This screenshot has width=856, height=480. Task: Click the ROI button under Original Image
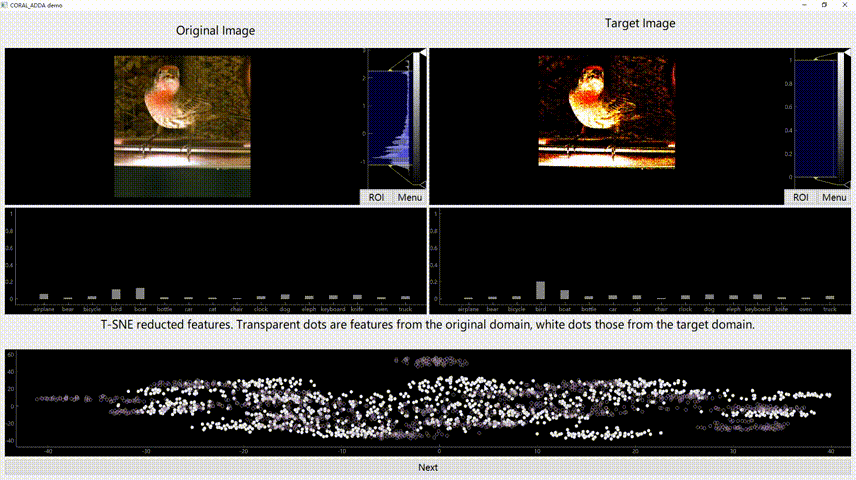(376, 197)
